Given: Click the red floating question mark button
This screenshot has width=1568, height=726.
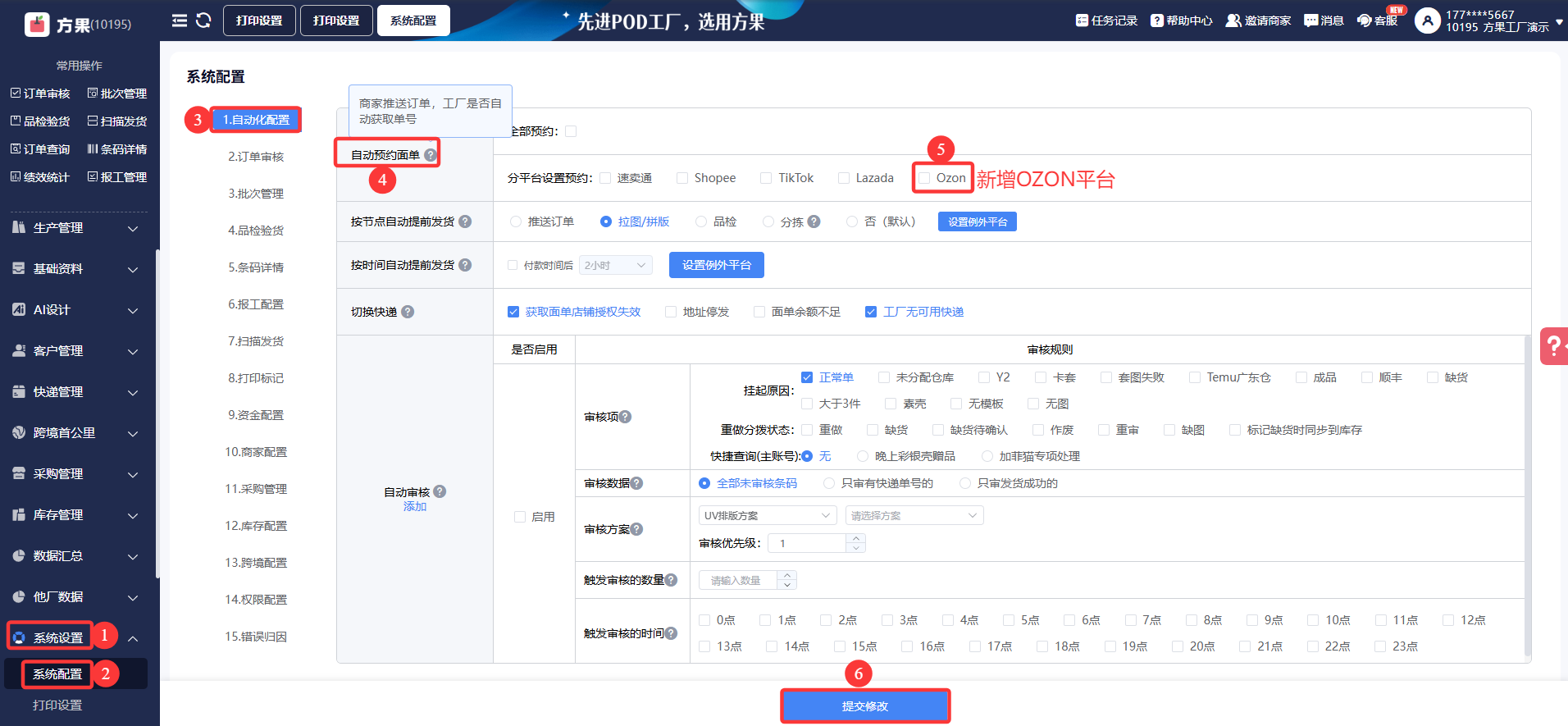Looking at the screenshot, I should pos(1553,346).
